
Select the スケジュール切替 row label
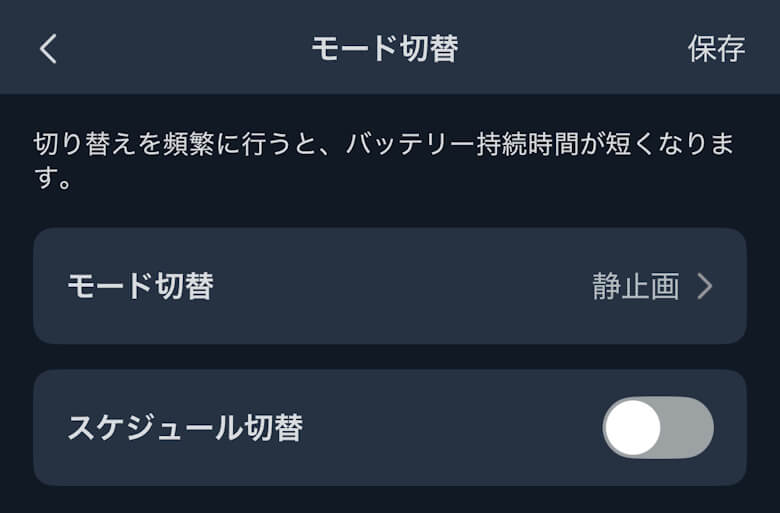click(x=185, y=428)
